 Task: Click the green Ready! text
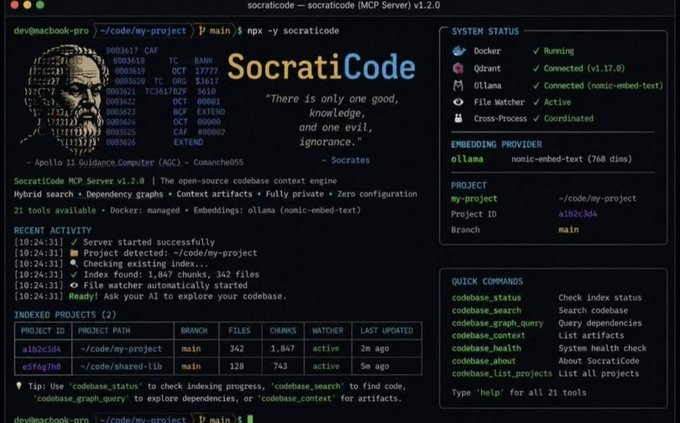point(83,296)
